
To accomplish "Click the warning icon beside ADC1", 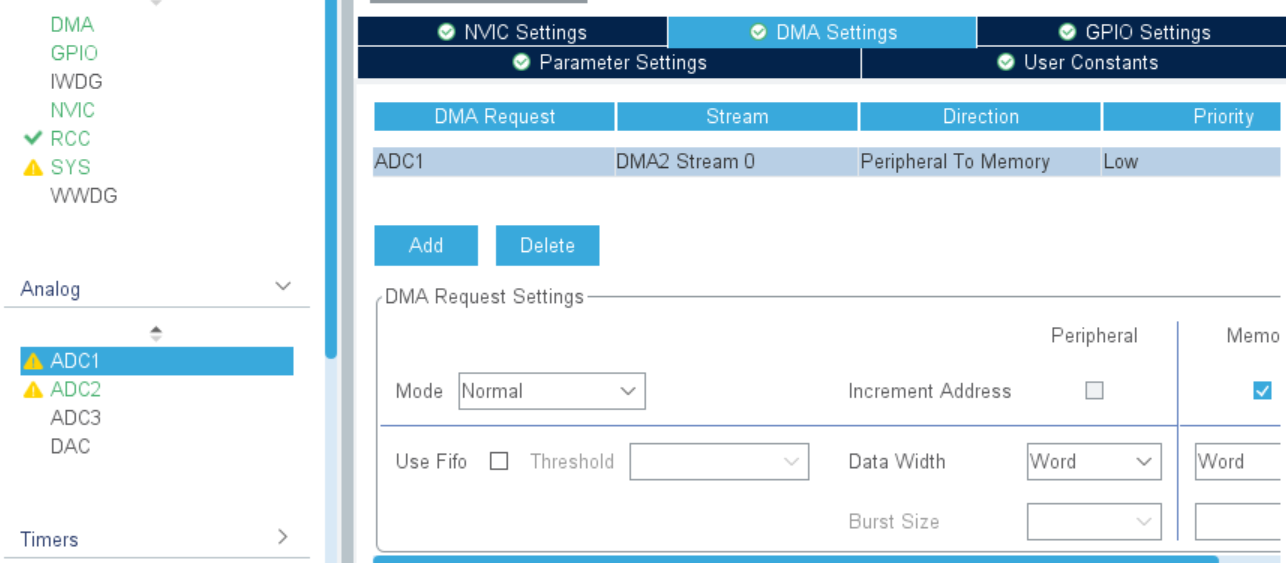I will point(33,361).
